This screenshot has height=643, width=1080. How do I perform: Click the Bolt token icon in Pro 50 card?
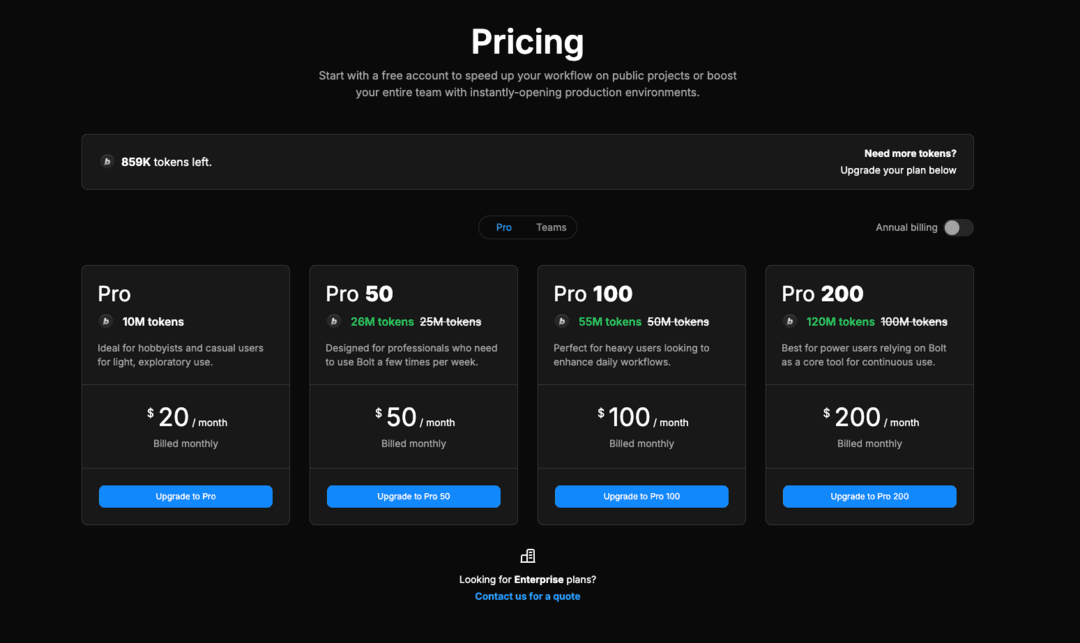(x=334, y=321)
